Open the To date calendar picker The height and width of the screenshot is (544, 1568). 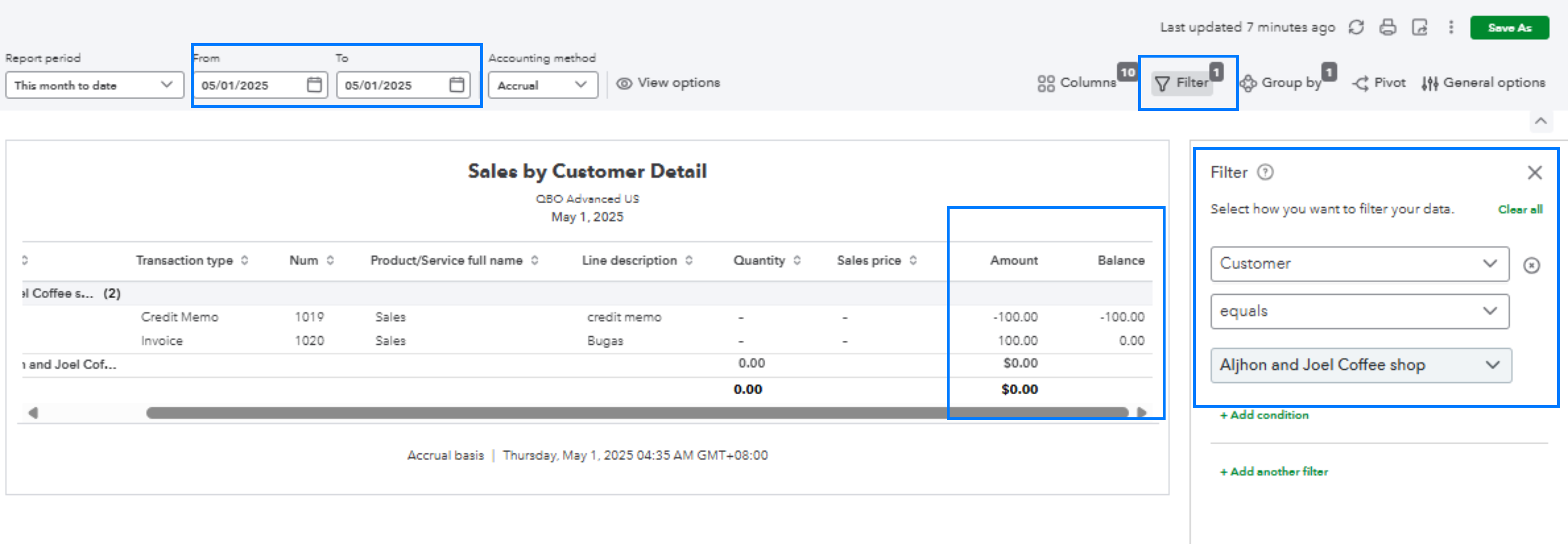point(457,85)
